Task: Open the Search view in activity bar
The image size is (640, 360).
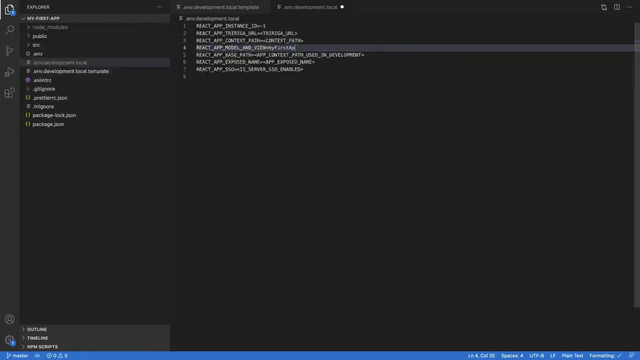Action: 9,30
